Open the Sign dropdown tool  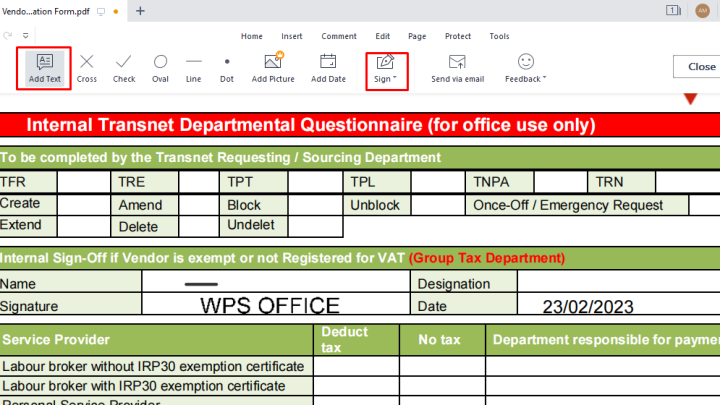click(x=385, y=69)
